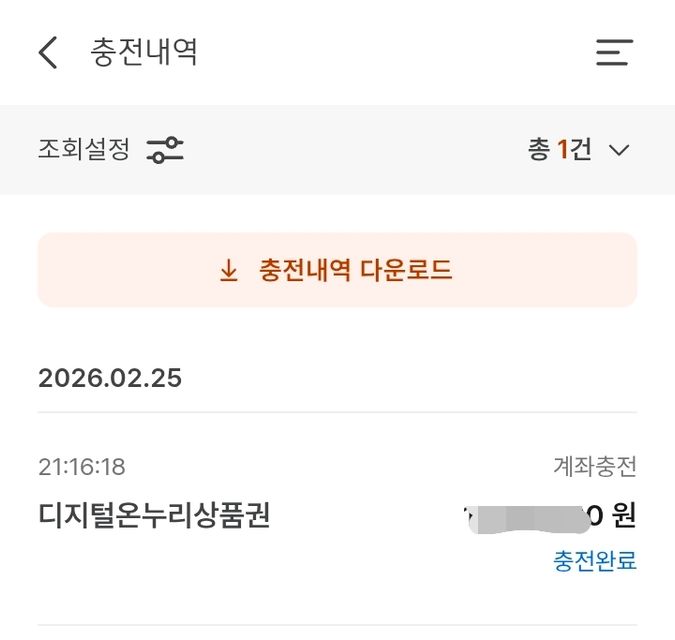Click the orange 1 in the count
Viewport: 675px width, 640px height.
click(562, 150)
